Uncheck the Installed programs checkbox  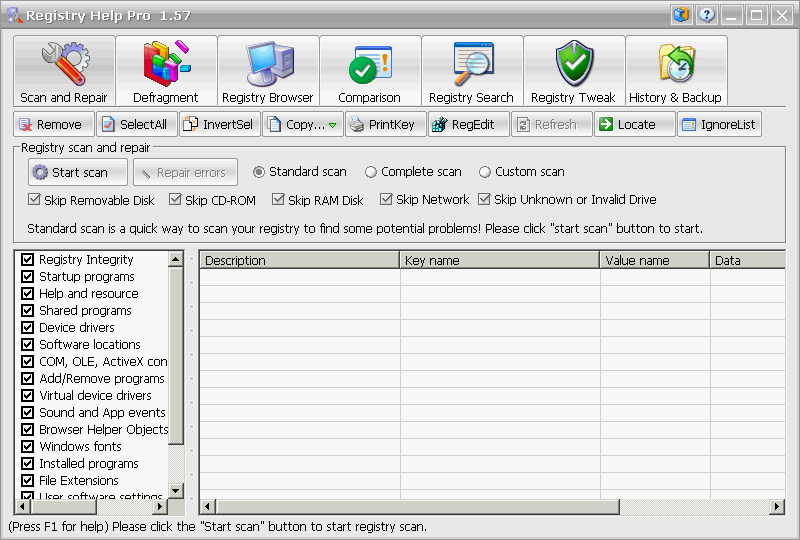tap(28, 463)
